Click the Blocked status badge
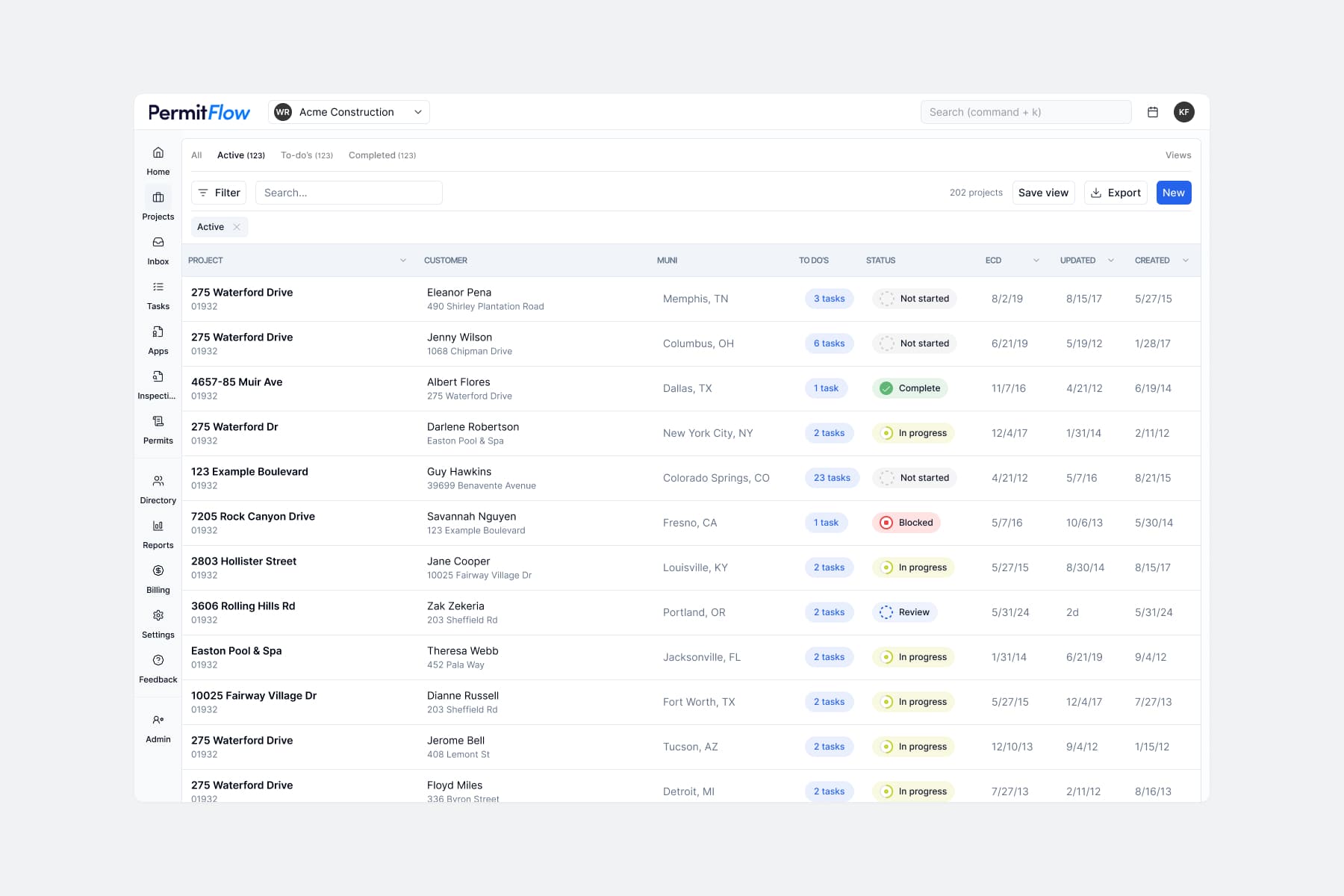The height and width of the screenshot is (896, 1344). [x=906, y=523]
